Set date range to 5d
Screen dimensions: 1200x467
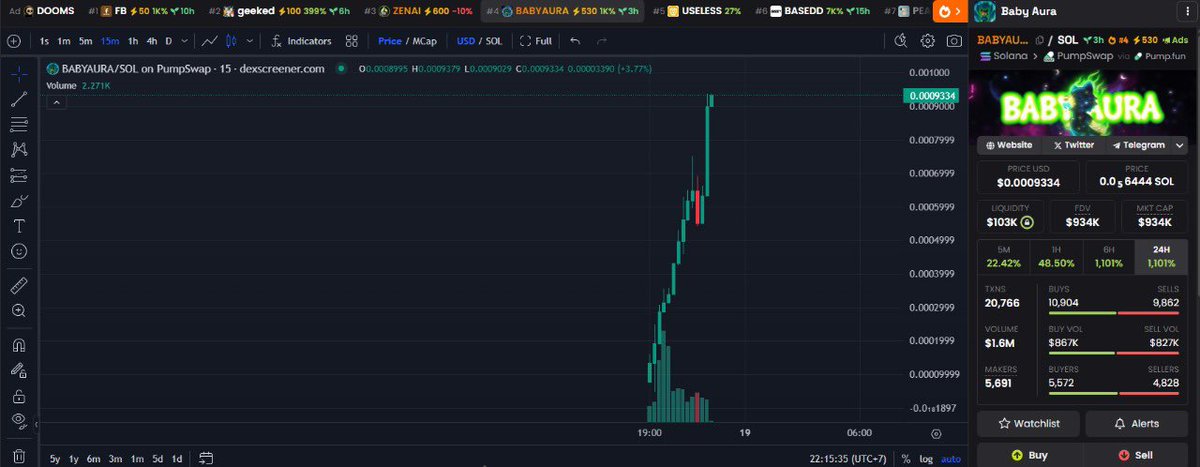pyautogui.click(x=158, y=458)
